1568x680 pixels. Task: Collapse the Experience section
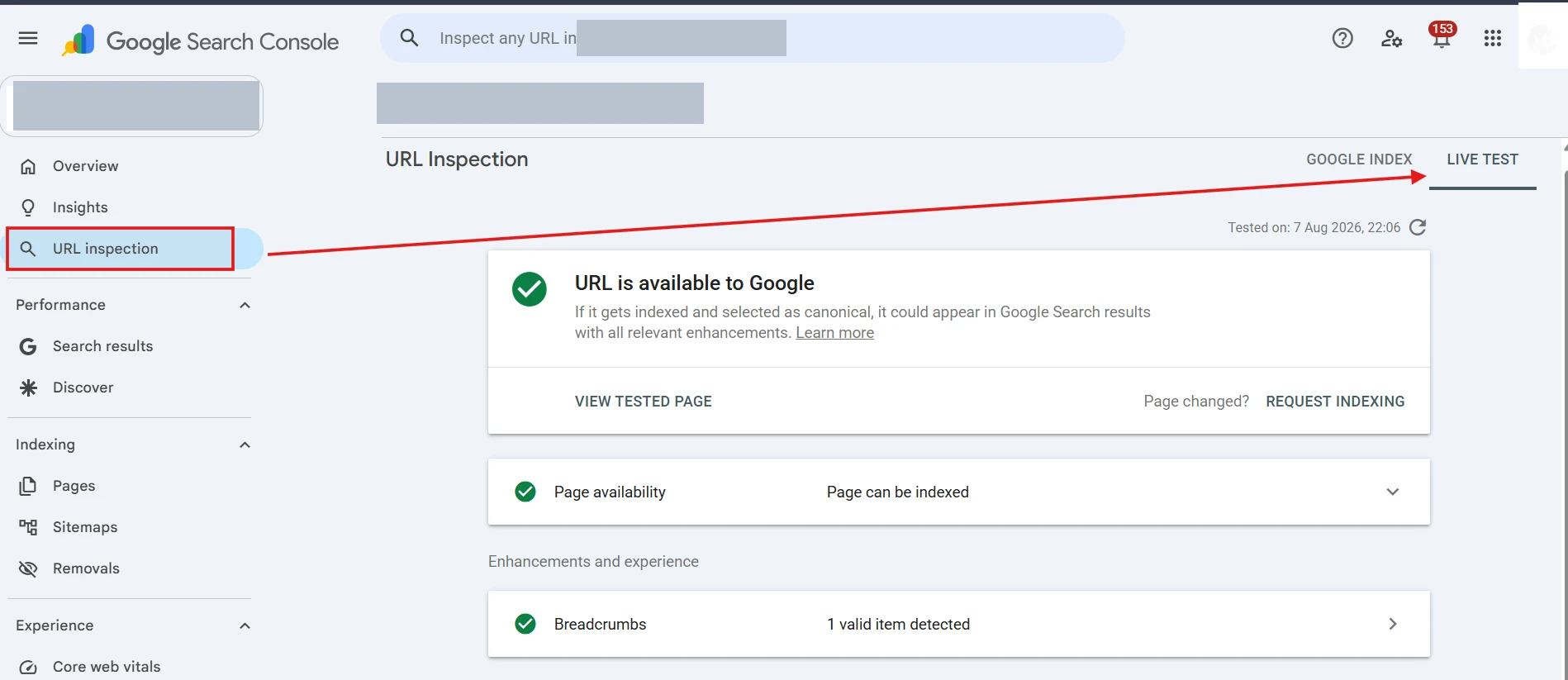pos(245,625)
